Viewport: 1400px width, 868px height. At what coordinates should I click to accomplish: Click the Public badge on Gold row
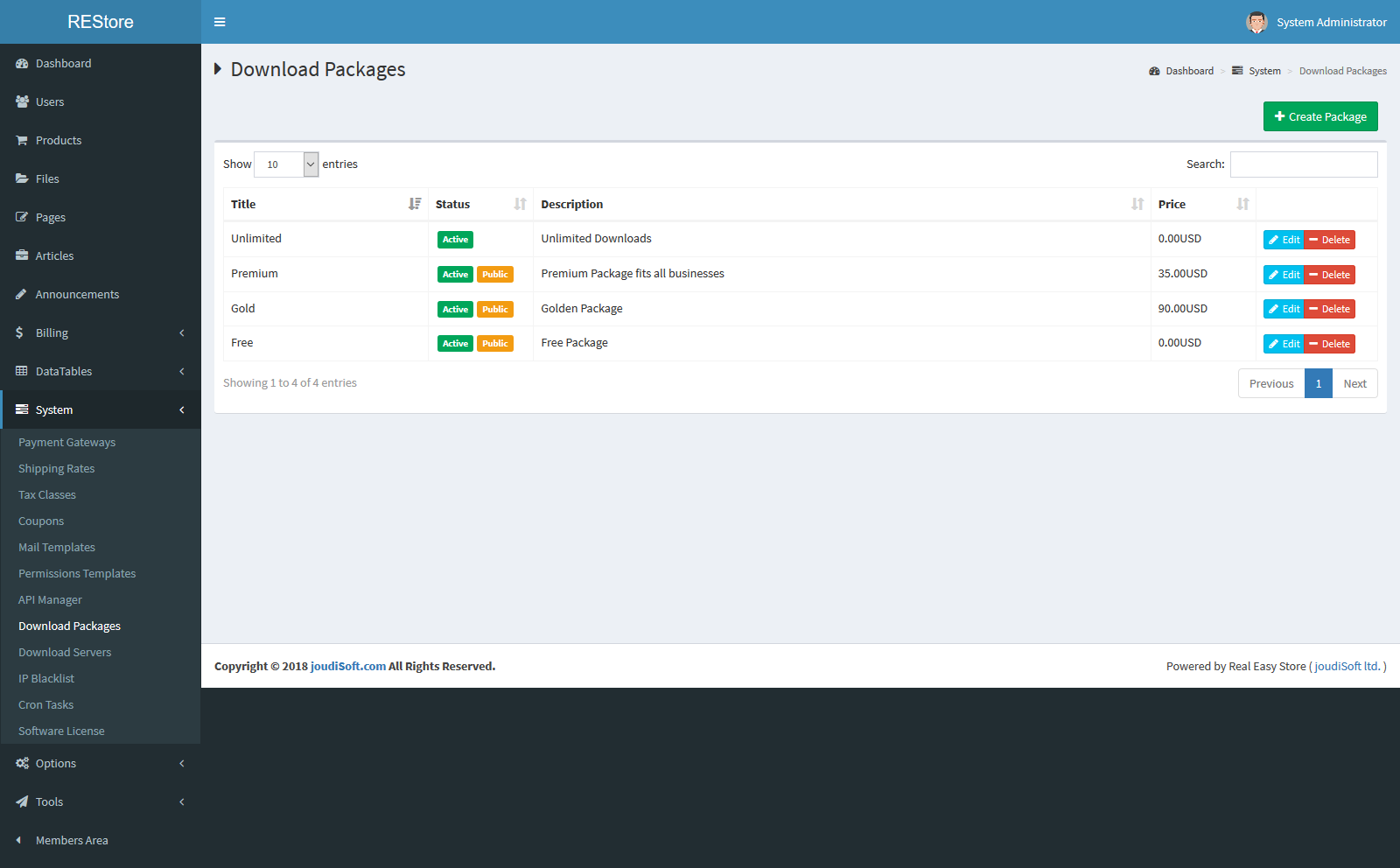click(x=495, y=309)
